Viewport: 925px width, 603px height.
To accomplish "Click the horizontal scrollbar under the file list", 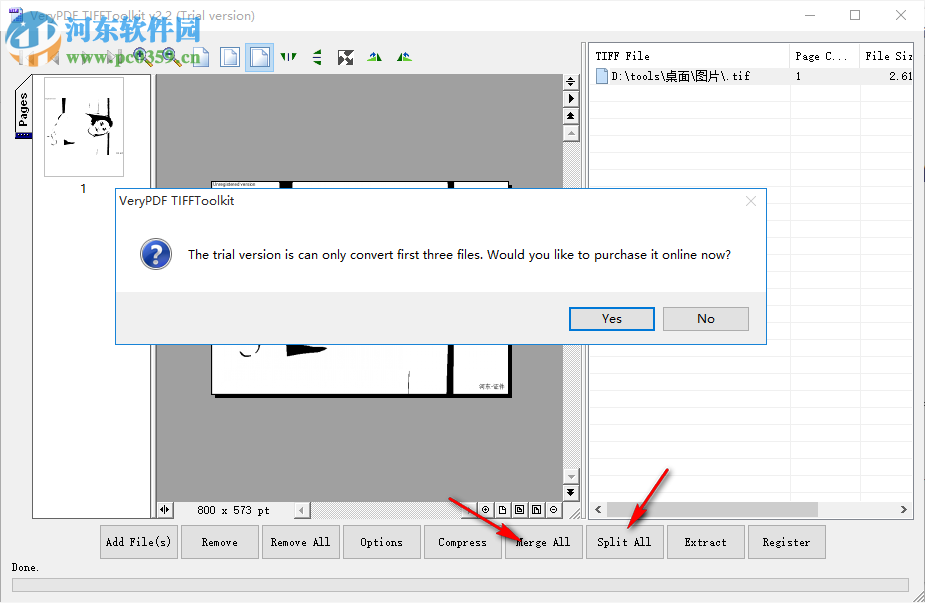I will [712, 509].
